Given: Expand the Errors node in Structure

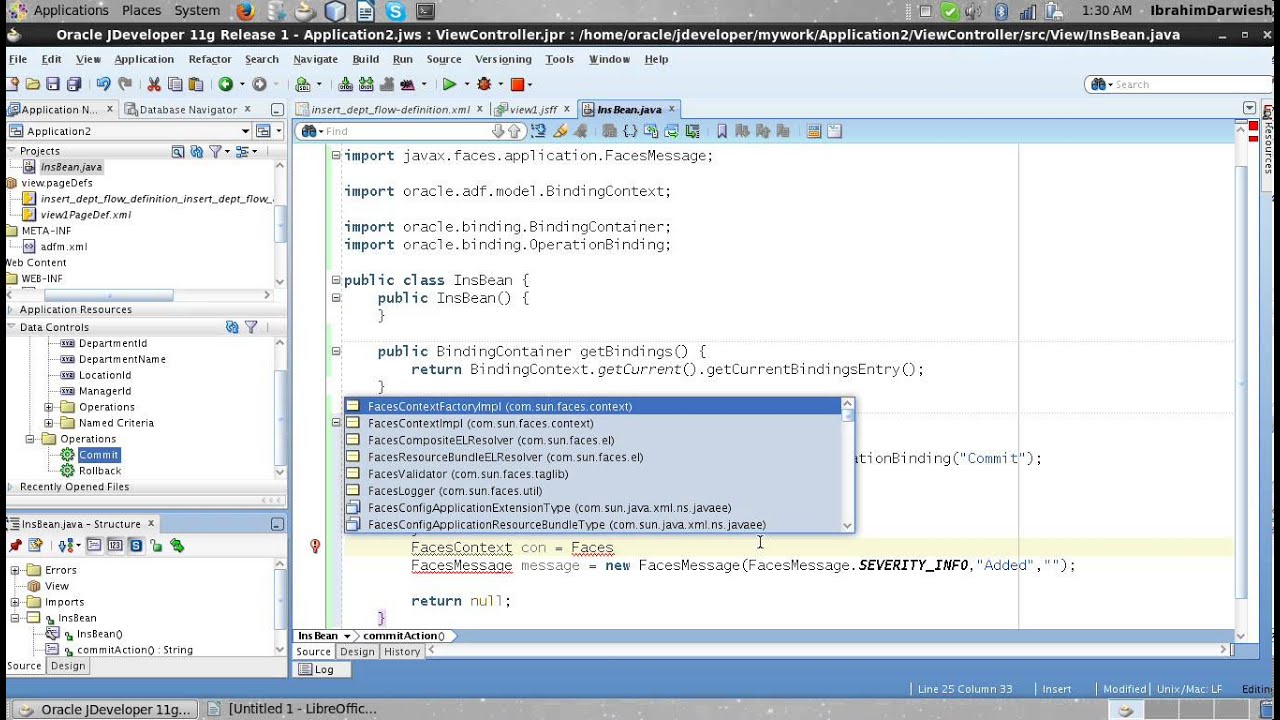Looking at the screenshot, I should pyautogui.click(x=16, y=570).
